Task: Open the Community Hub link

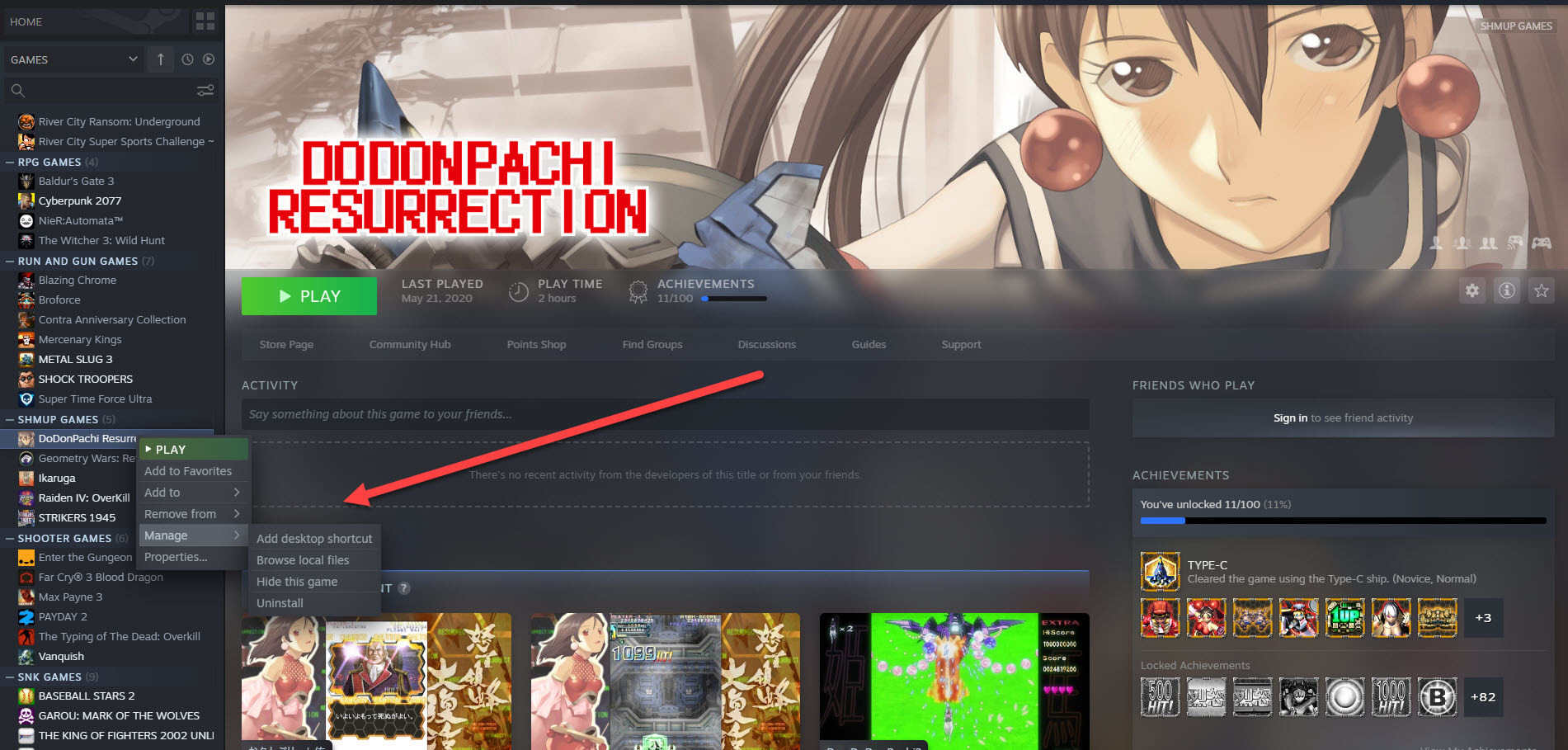Action: (x=410, y=345)
